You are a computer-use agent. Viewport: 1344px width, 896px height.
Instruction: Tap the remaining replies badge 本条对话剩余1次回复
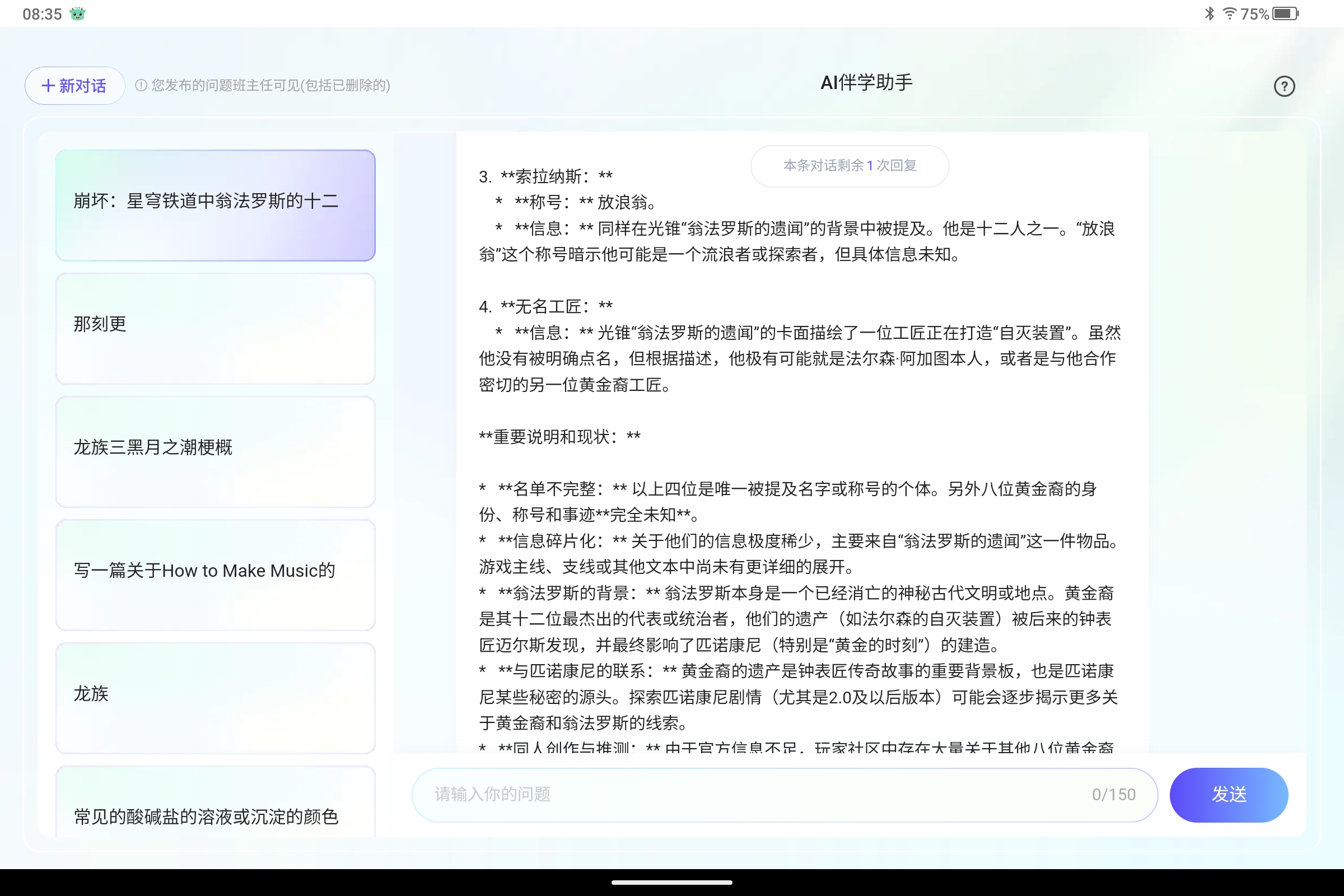tap(850, 166)
